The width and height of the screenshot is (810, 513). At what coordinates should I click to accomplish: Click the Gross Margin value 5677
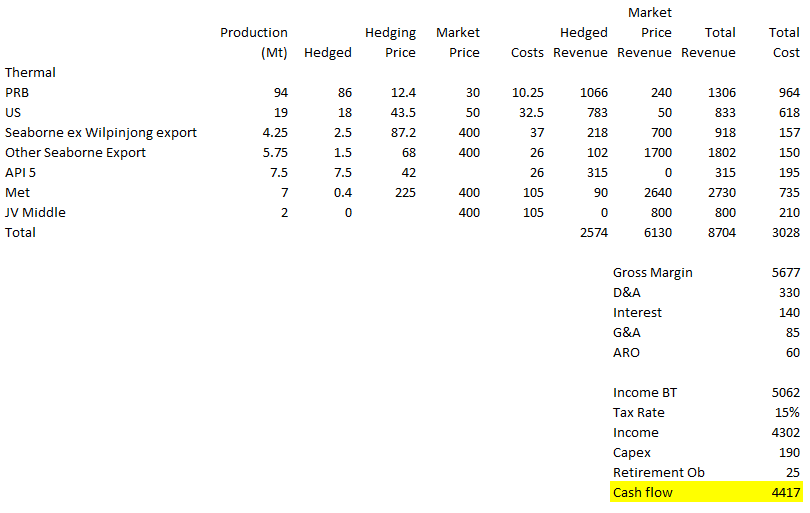pyautogui.click(x=785, y=272)
